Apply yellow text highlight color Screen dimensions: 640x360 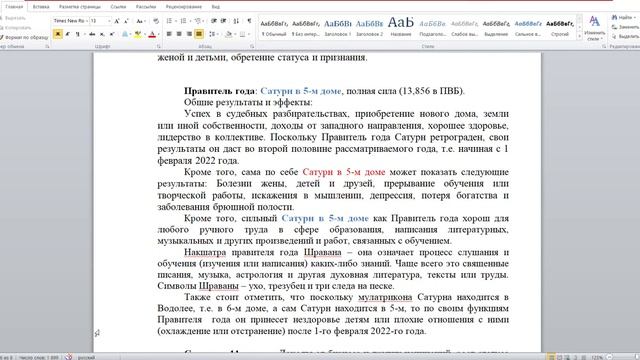pos(138,34)
